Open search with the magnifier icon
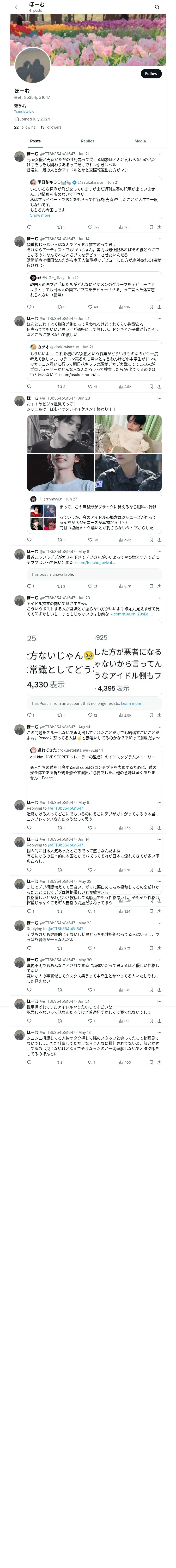The width and height of the screenshot is (176, 1568). (x=157, y=7)
